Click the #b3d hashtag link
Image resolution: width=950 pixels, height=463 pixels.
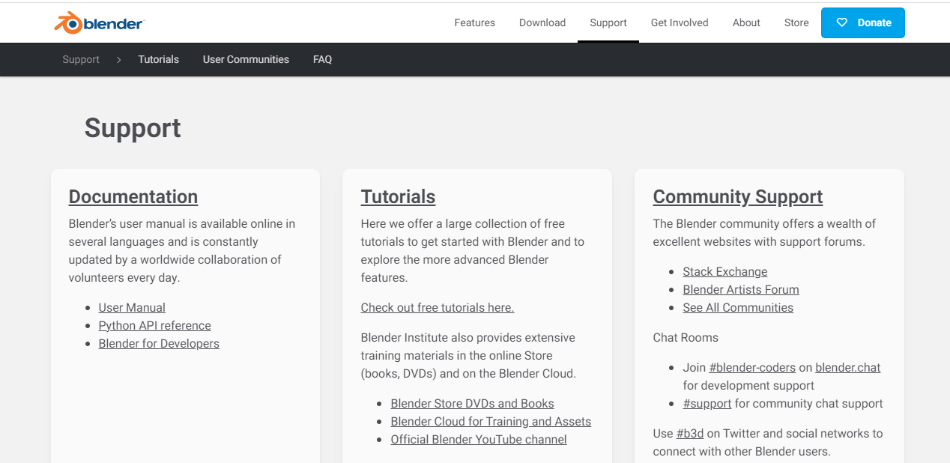click(689, 434)
